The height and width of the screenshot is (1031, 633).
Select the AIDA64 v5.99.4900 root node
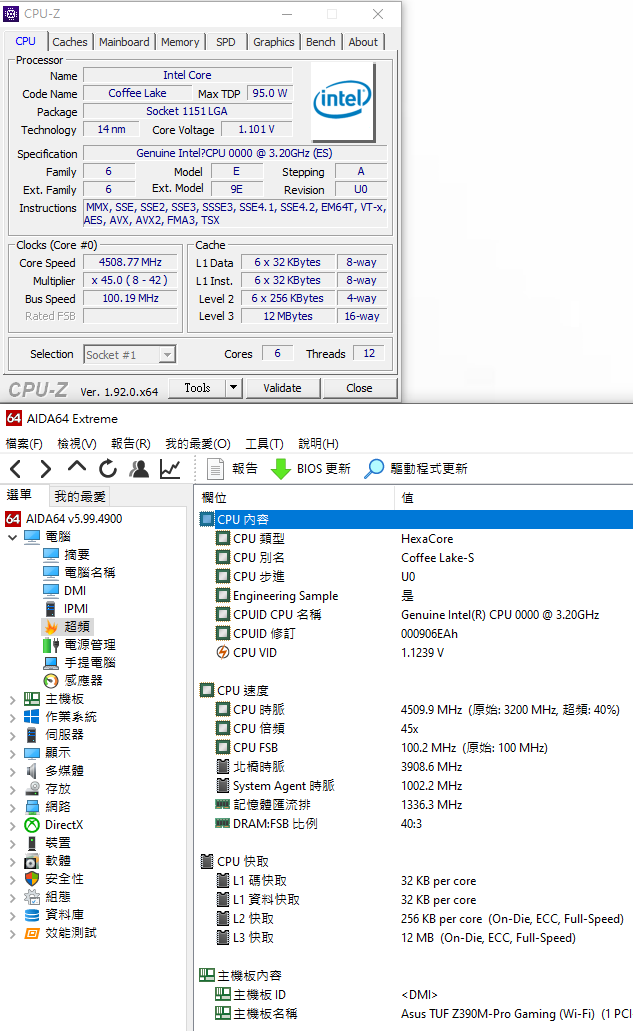(64, 519)
